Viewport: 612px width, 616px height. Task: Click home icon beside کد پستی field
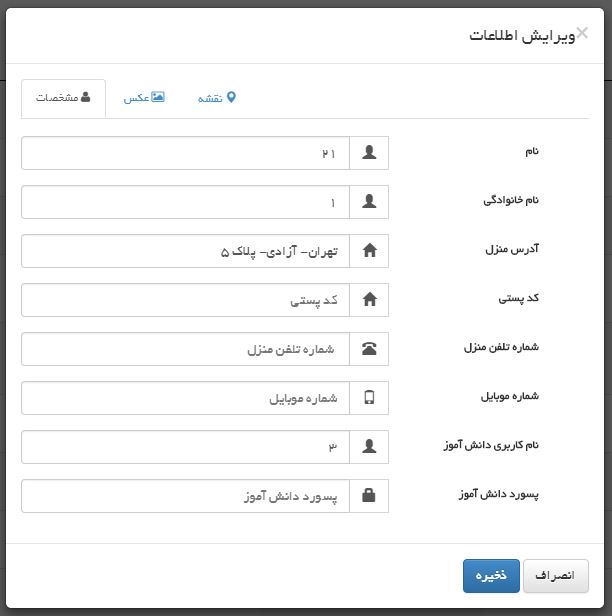click(369, 300)
